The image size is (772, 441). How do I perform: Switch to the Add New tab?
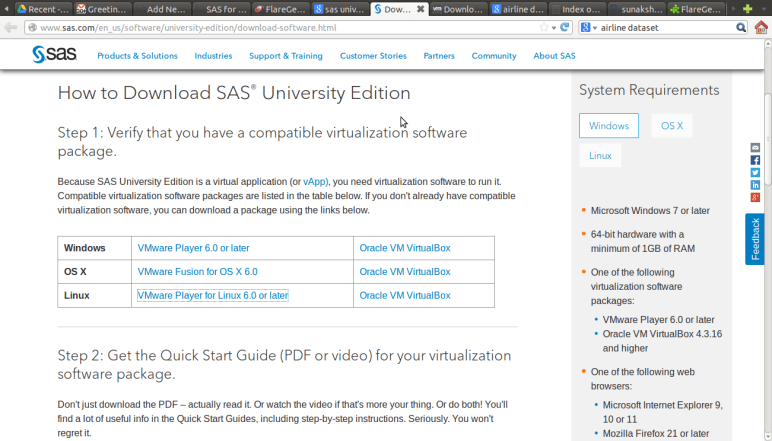click(x=162, y=9)
